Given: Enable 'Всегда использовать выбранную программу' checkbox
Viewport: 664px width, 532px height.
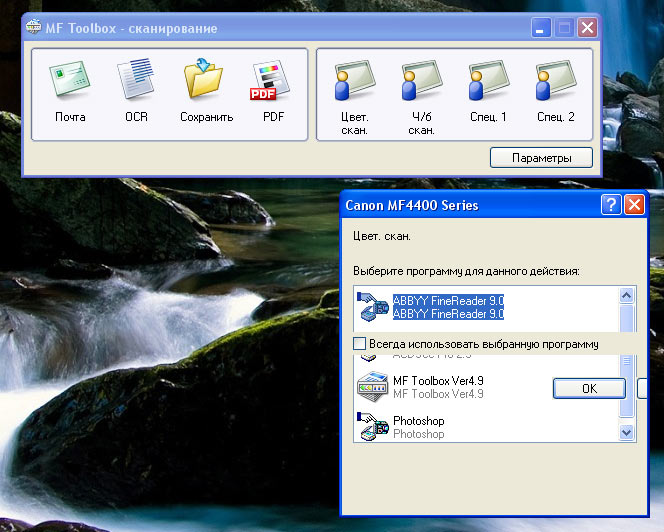Looking at the screenshot, I should [x=360, y=344].
